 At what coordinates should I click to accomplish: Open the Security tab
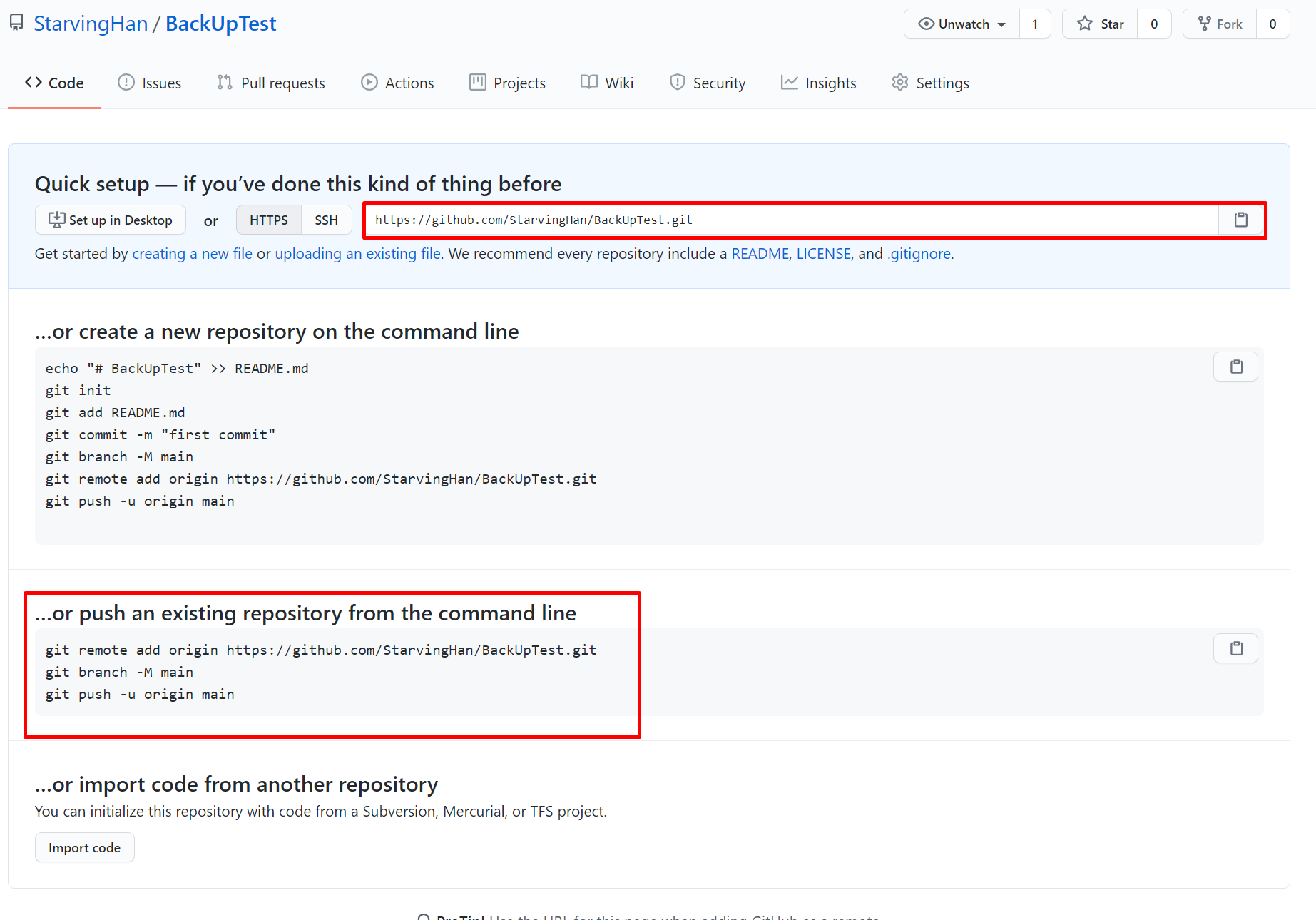(708, 83)
